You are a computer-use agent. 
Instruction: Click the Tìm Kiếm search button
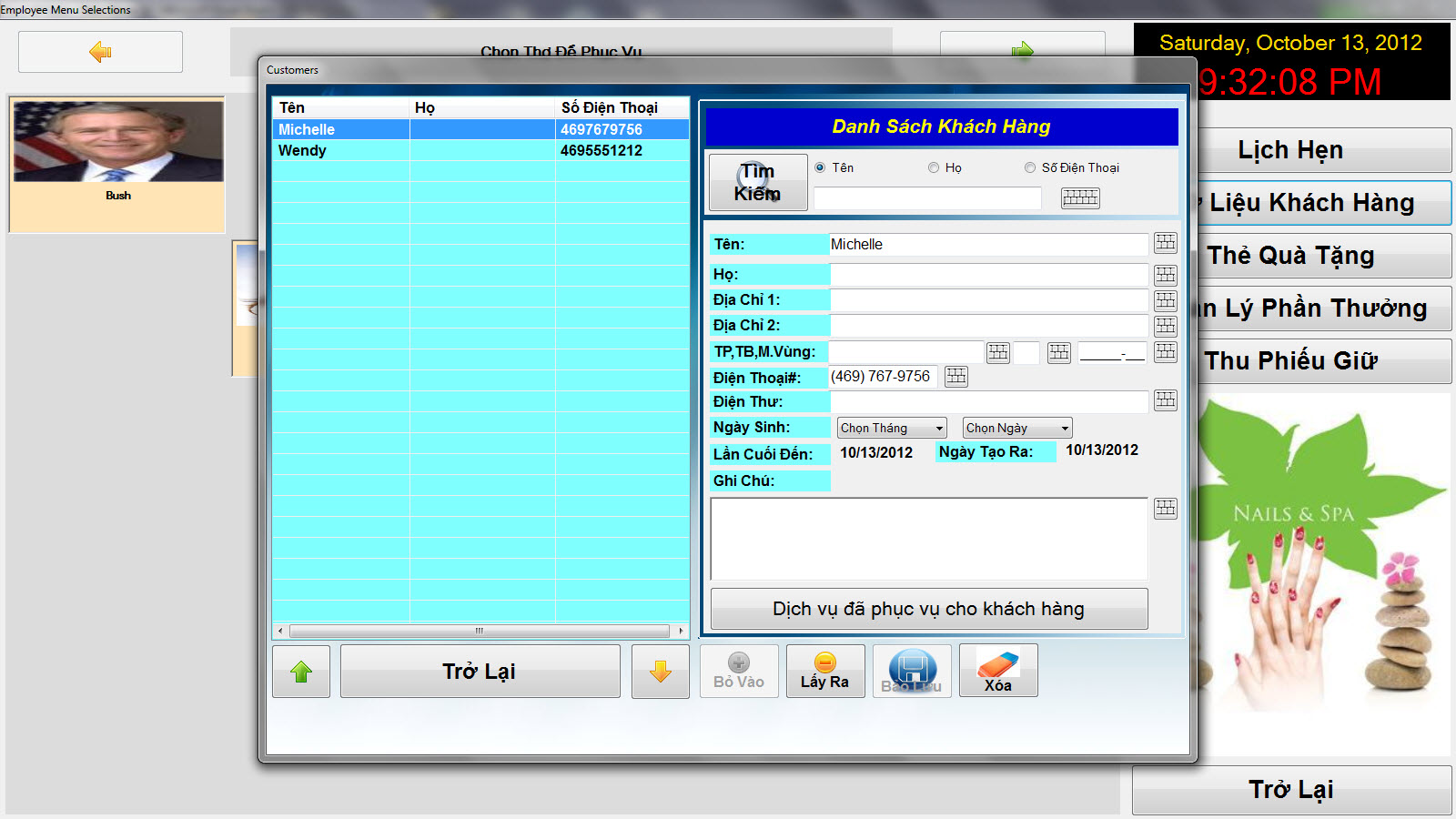click(757, 182)
